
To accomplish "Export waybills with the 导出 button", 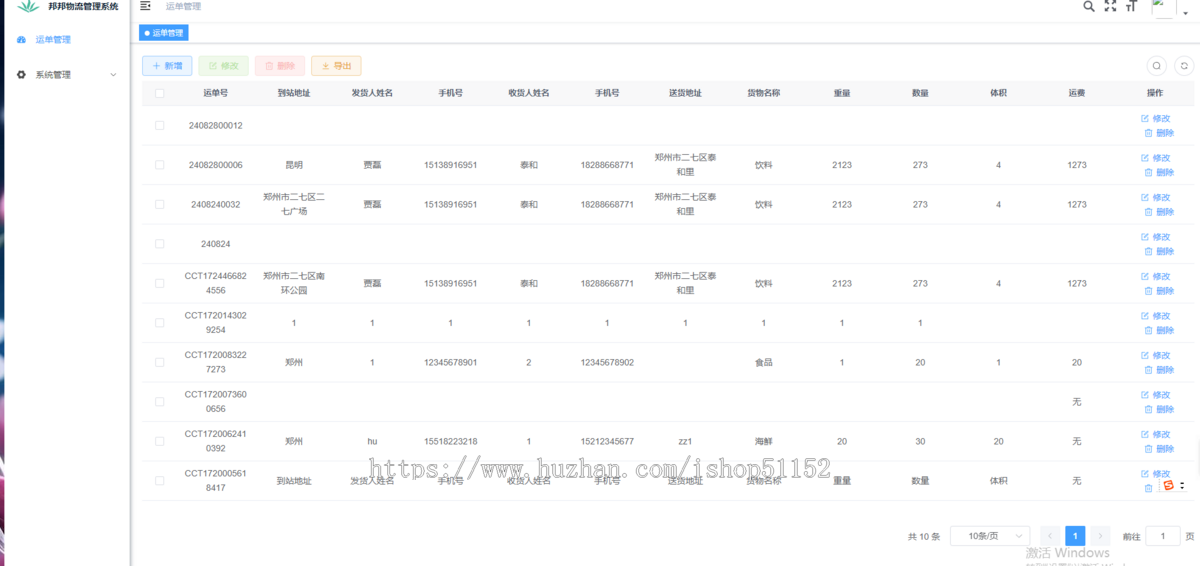I will point(336,66).
